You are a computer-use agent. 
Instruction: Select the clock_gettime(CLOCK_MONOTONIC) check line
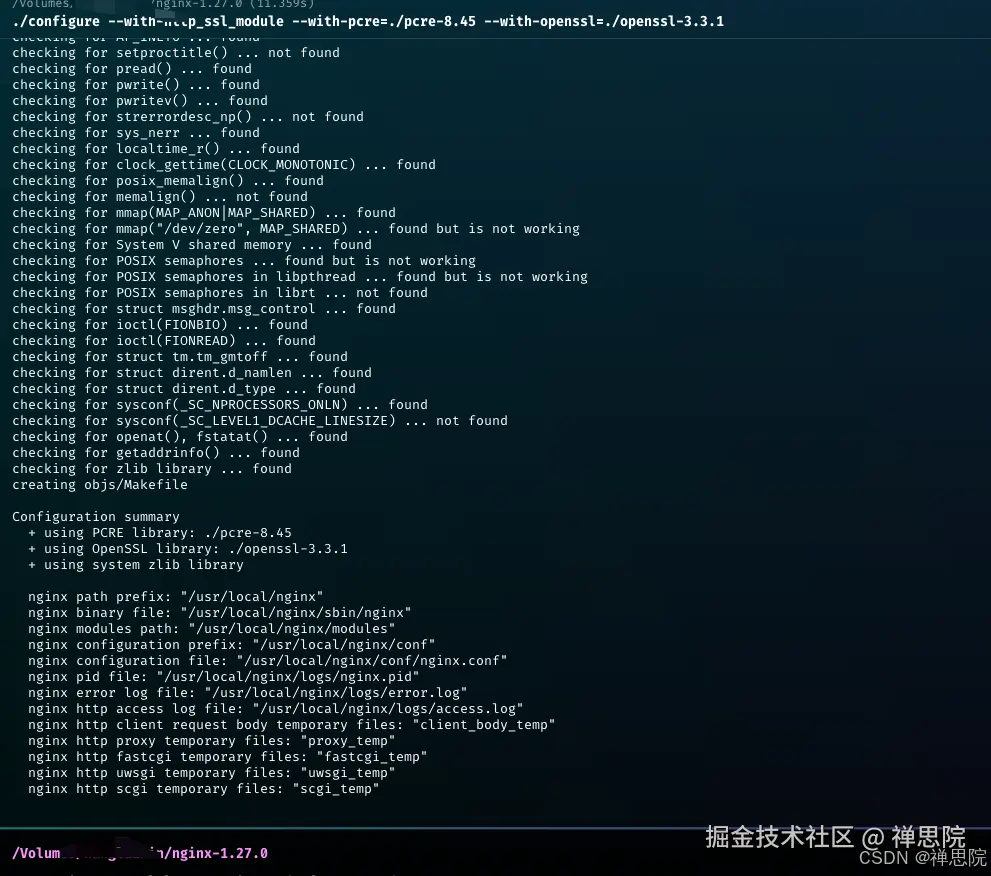point(224,164)
